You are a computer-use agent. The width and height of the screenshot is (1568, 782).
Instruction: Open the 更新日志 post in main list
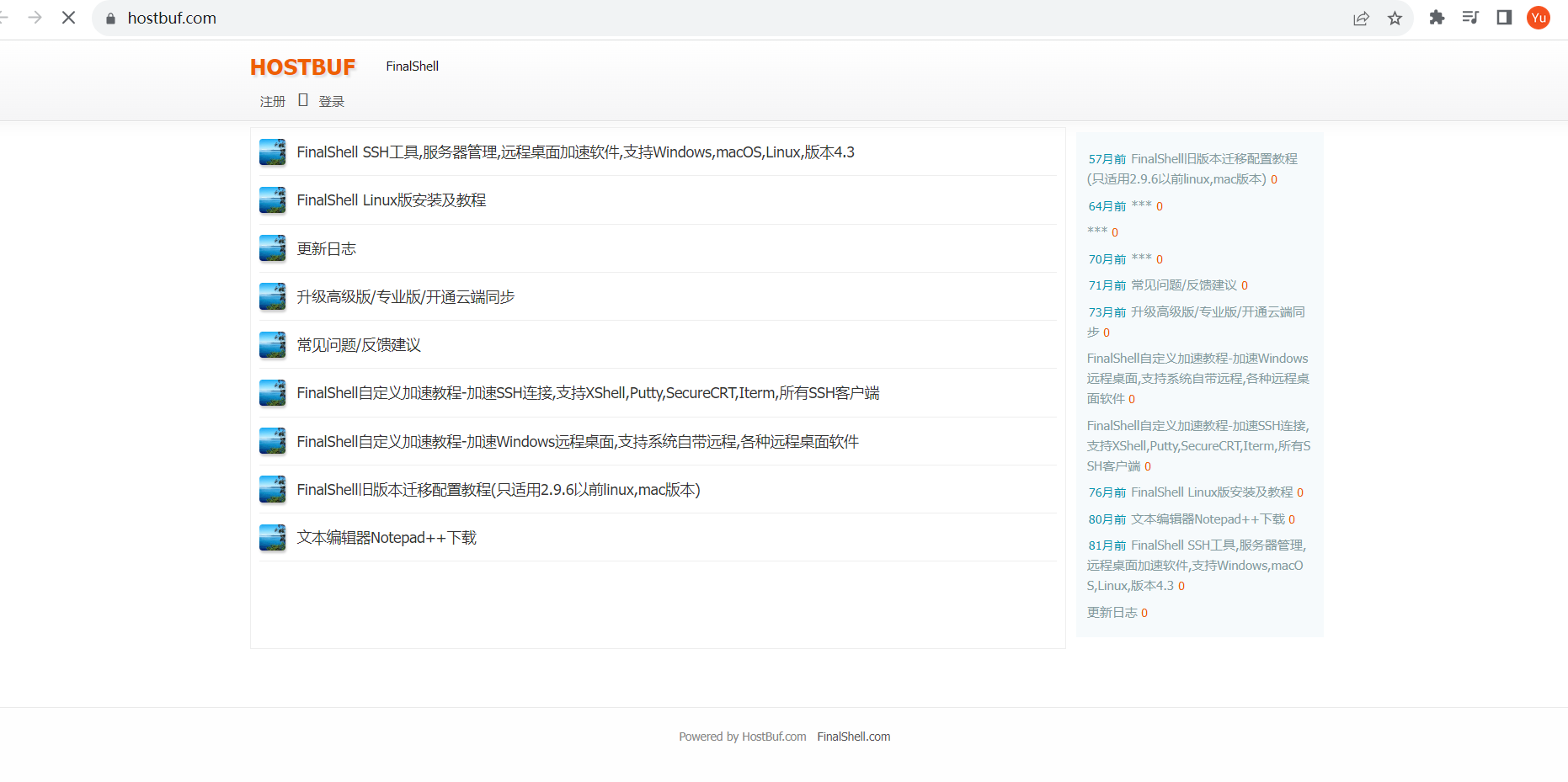tap(327, 249)
